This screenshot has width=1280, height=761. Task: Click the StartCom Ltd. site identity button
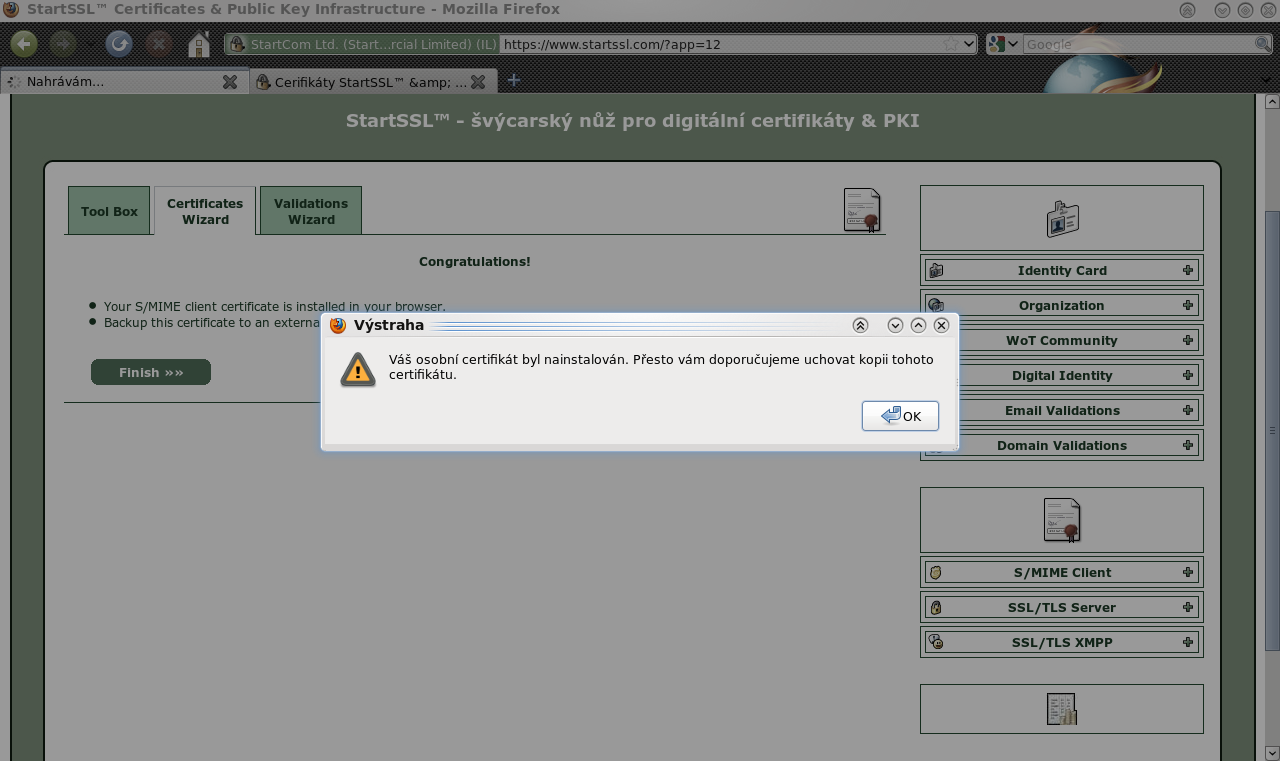362,44
